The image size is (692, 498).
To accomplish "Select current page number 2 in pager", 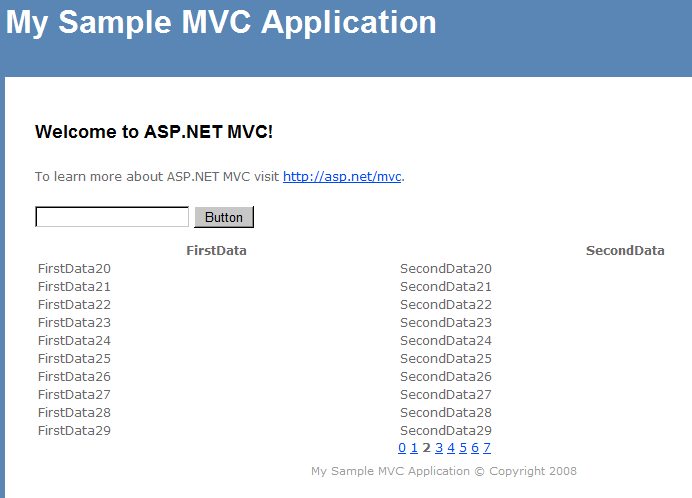I will pyautogui.click(x=426, y=448).
